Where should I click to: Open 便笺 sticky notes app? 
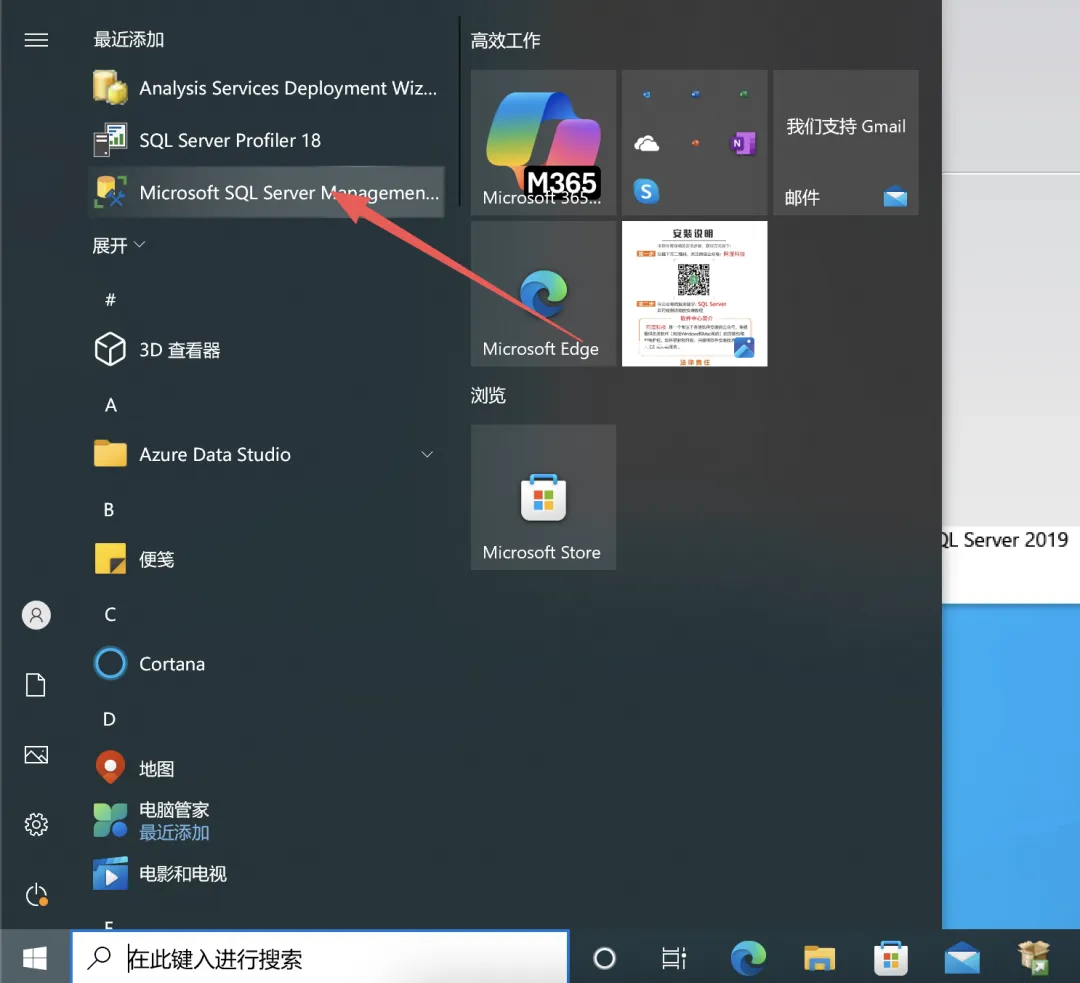266,559
